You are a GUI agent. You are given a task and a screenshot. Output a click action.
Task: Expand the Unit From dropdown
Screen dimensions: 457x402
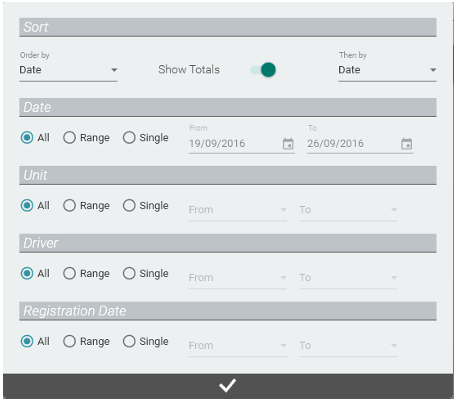238,210
